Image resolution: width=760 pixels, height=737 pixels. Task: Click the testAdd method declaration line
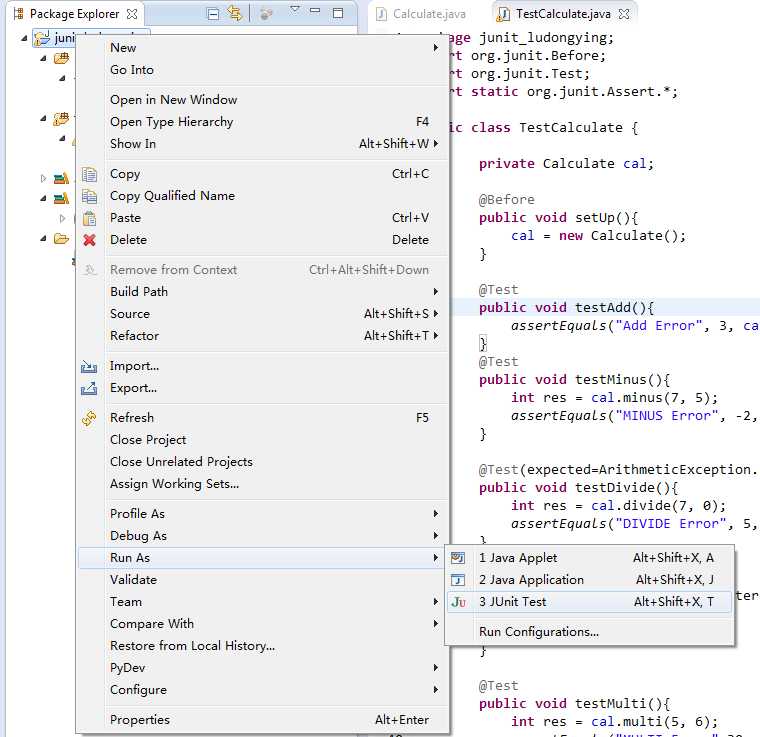coord(566,308)
